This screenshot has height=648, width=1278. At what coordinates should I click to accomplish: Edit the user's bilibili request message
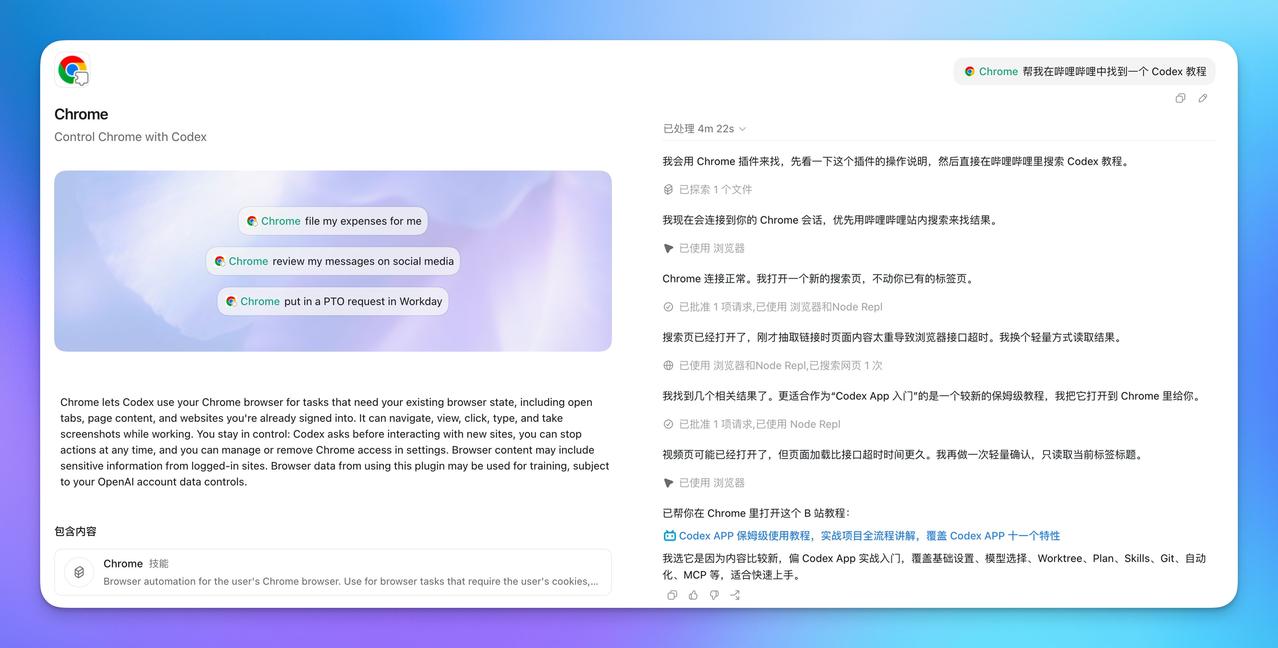(x=1202, y=98)
